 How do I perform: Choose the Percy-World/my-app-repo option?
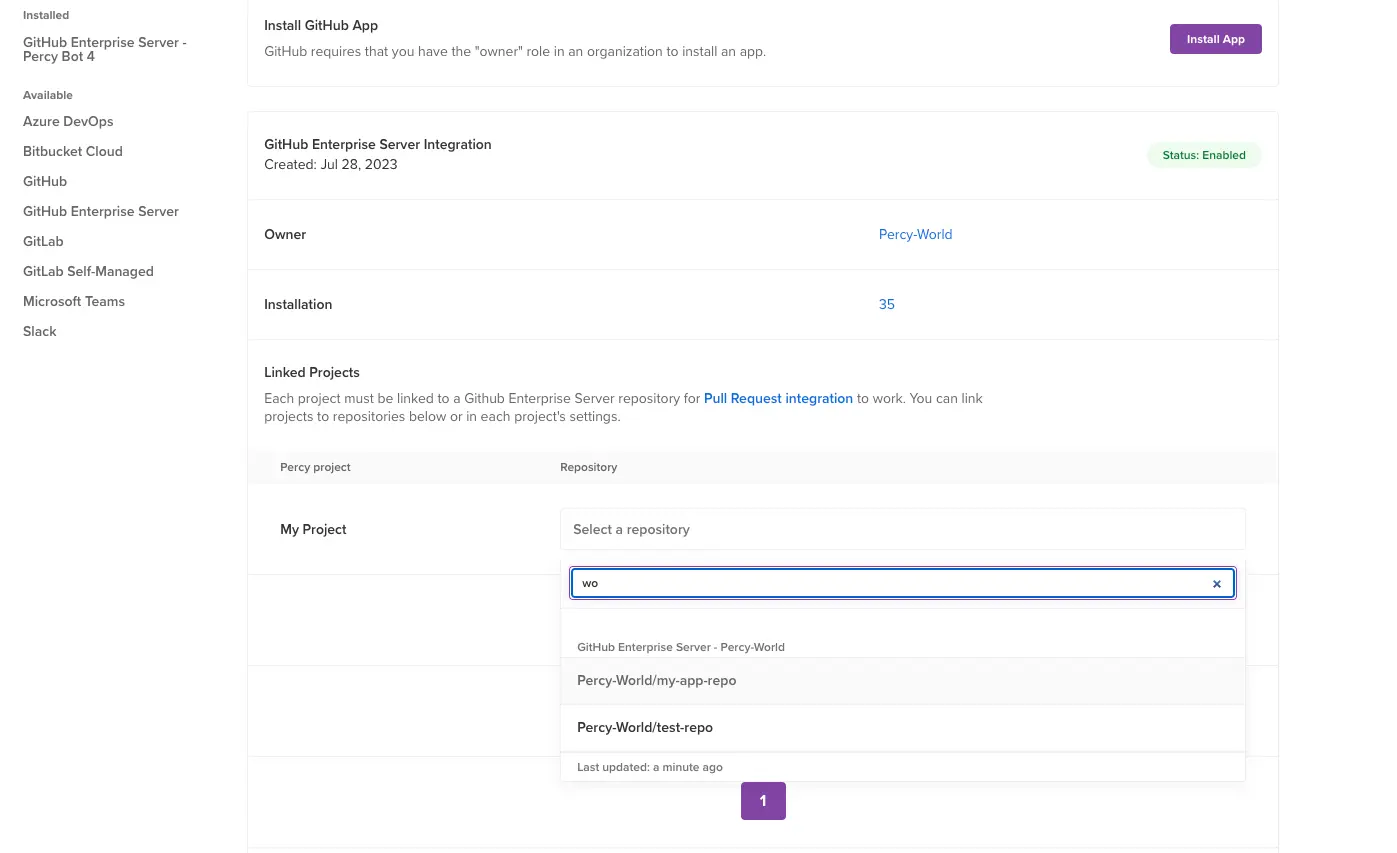click(656, 681)
